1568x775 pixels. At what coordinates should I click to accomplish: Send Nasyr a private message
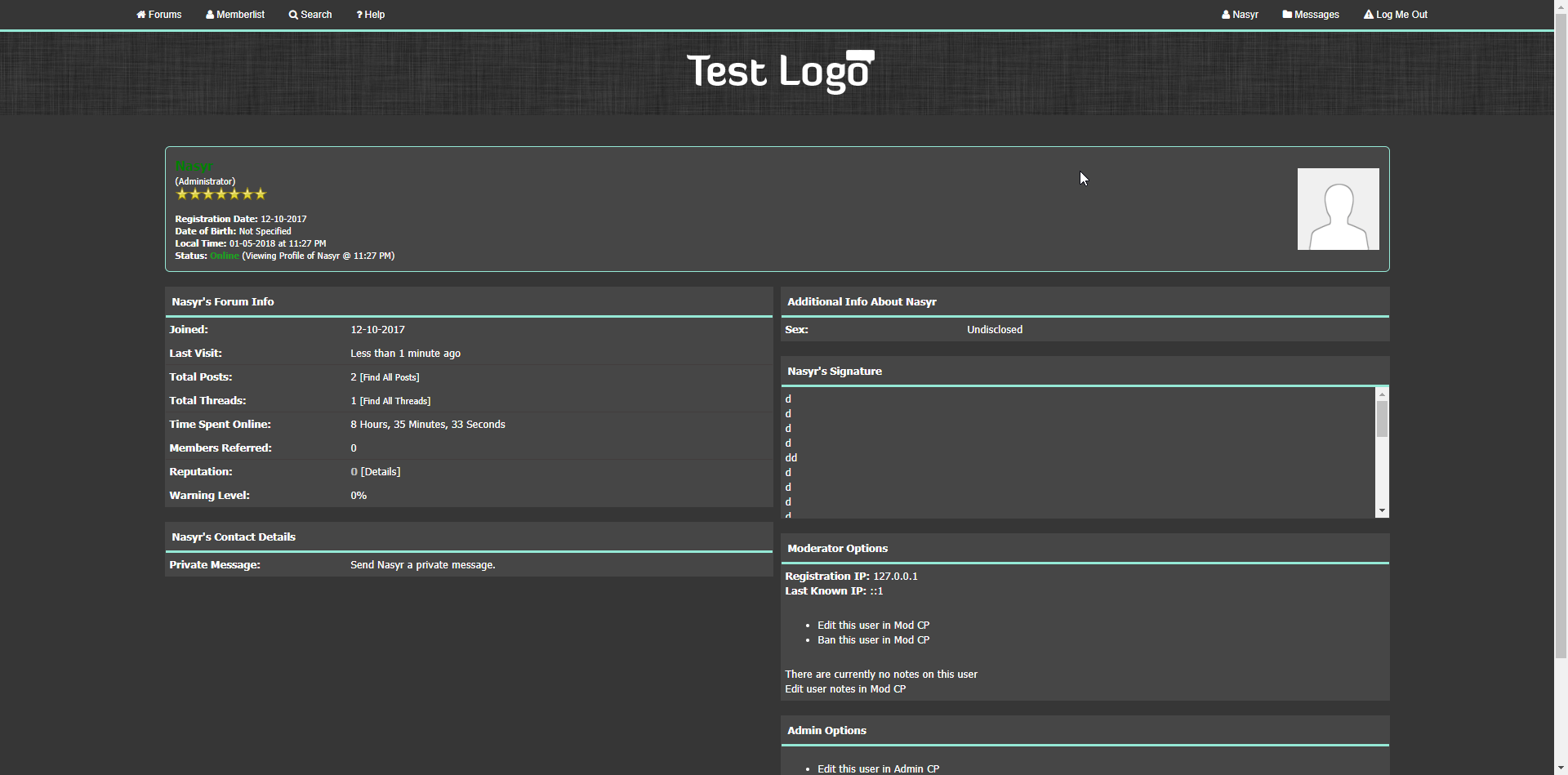pos(422,565)
